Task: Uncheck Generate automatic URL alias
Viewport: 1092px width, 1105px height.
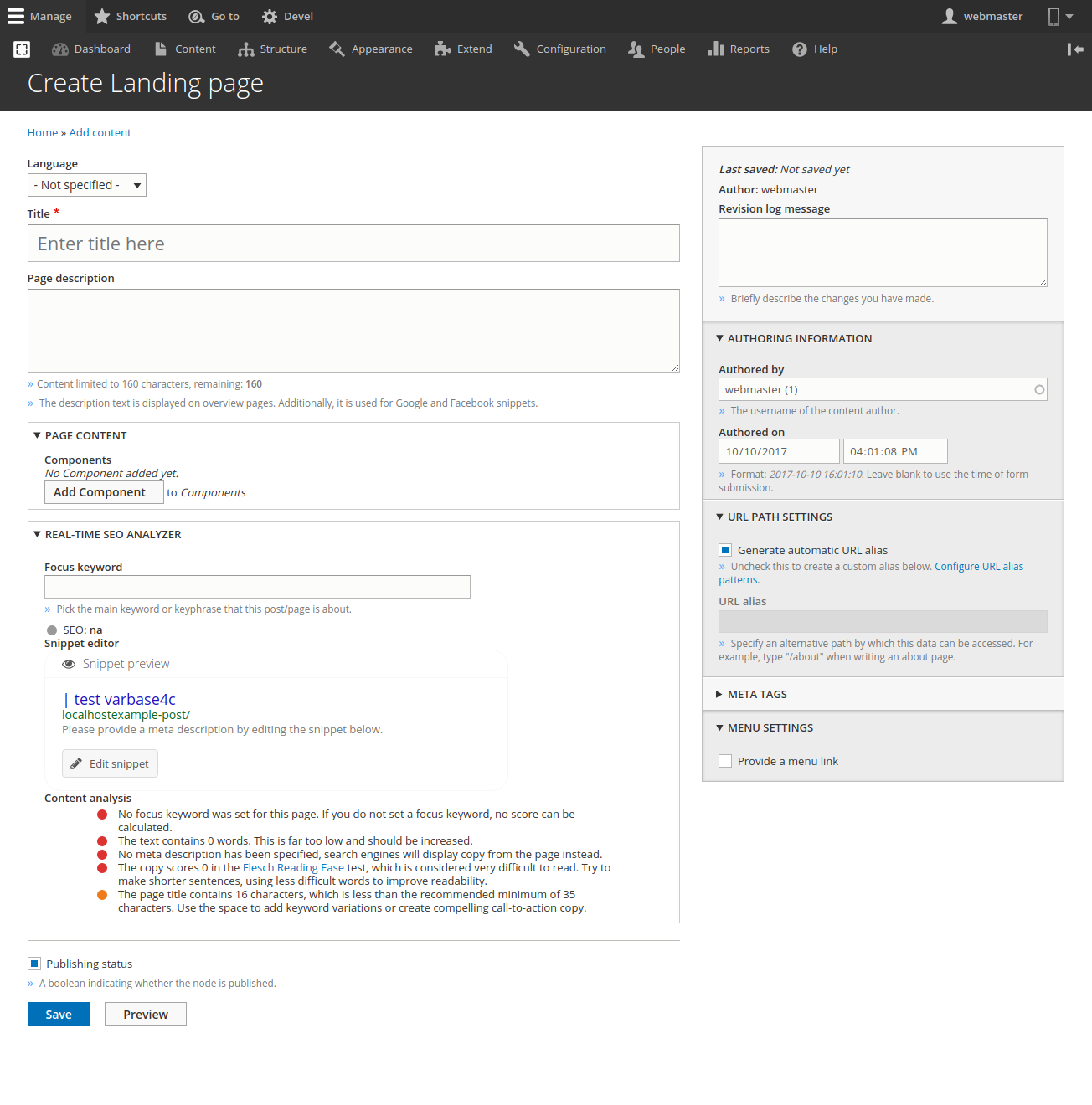Action: [x=725, y=550]
